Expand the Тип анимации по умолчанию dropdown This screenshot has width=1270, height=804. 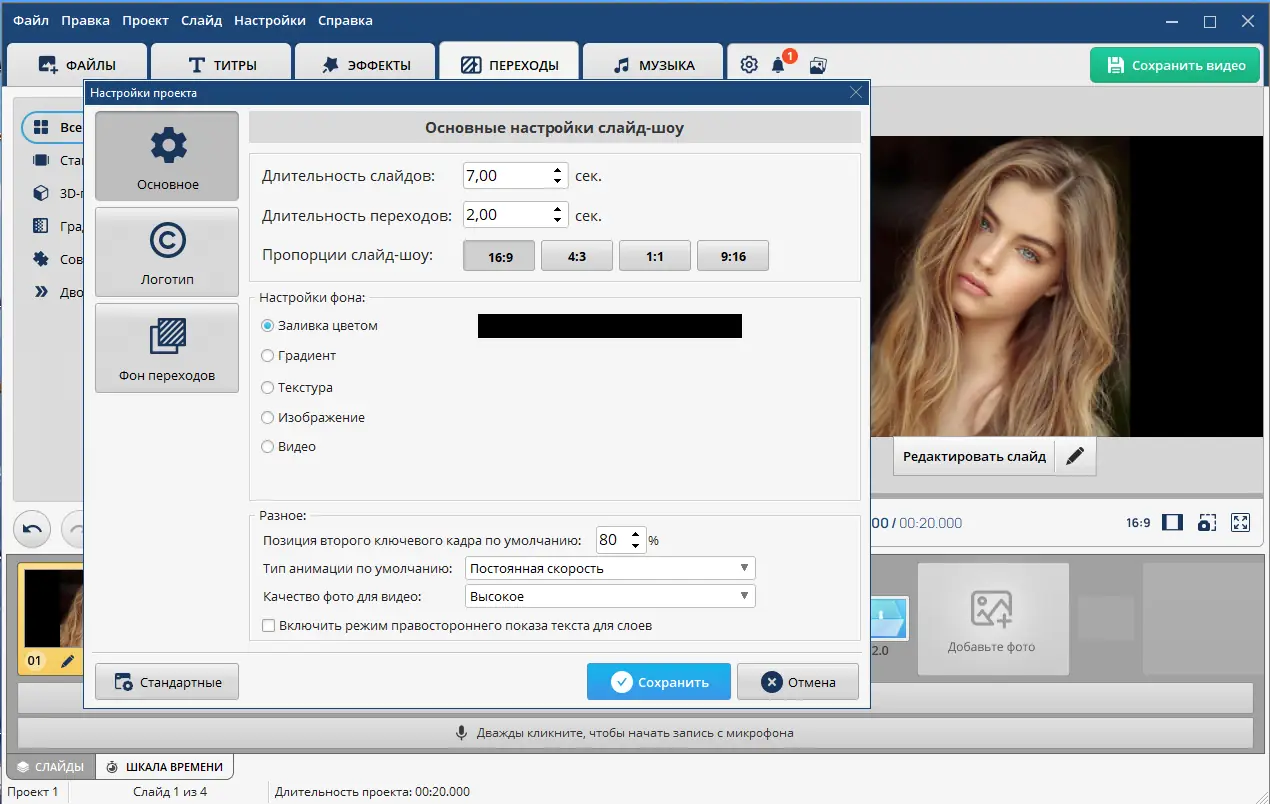click(610, 568)
